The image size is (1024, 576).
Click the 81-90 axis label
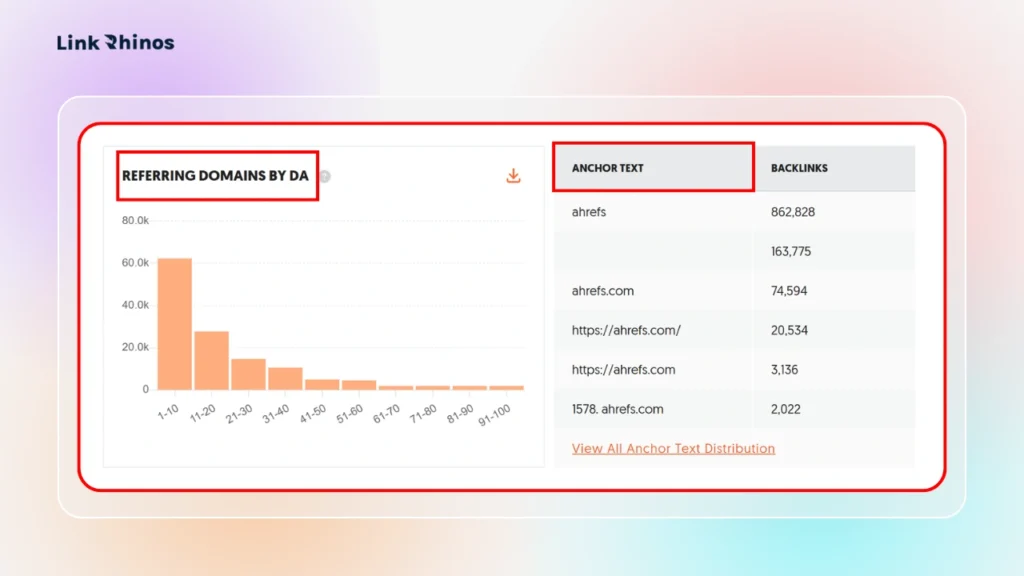(x=460, y=413)
